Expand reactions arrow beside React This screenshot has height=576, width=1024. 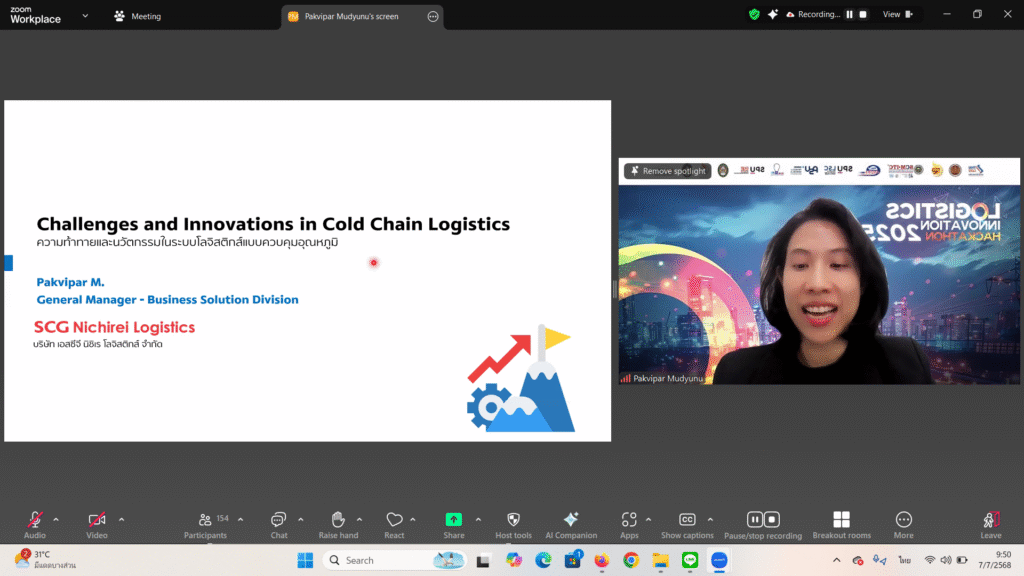tap(413, 520)
